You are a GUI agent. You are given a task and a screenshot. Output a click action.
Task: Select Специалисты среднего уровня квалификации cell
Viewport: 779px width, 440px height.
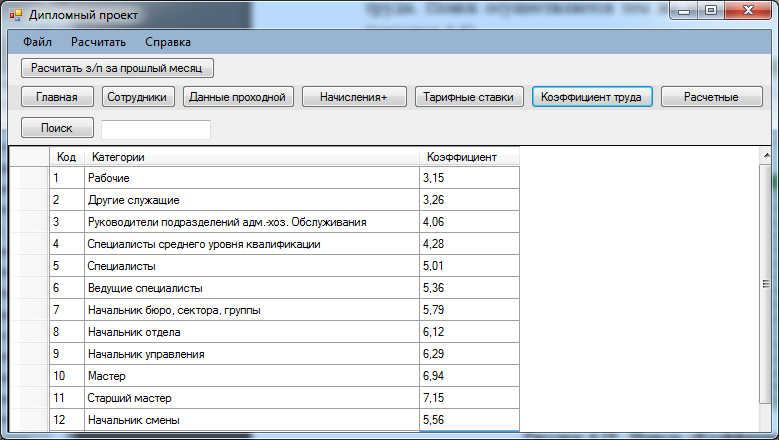point(252,244)
